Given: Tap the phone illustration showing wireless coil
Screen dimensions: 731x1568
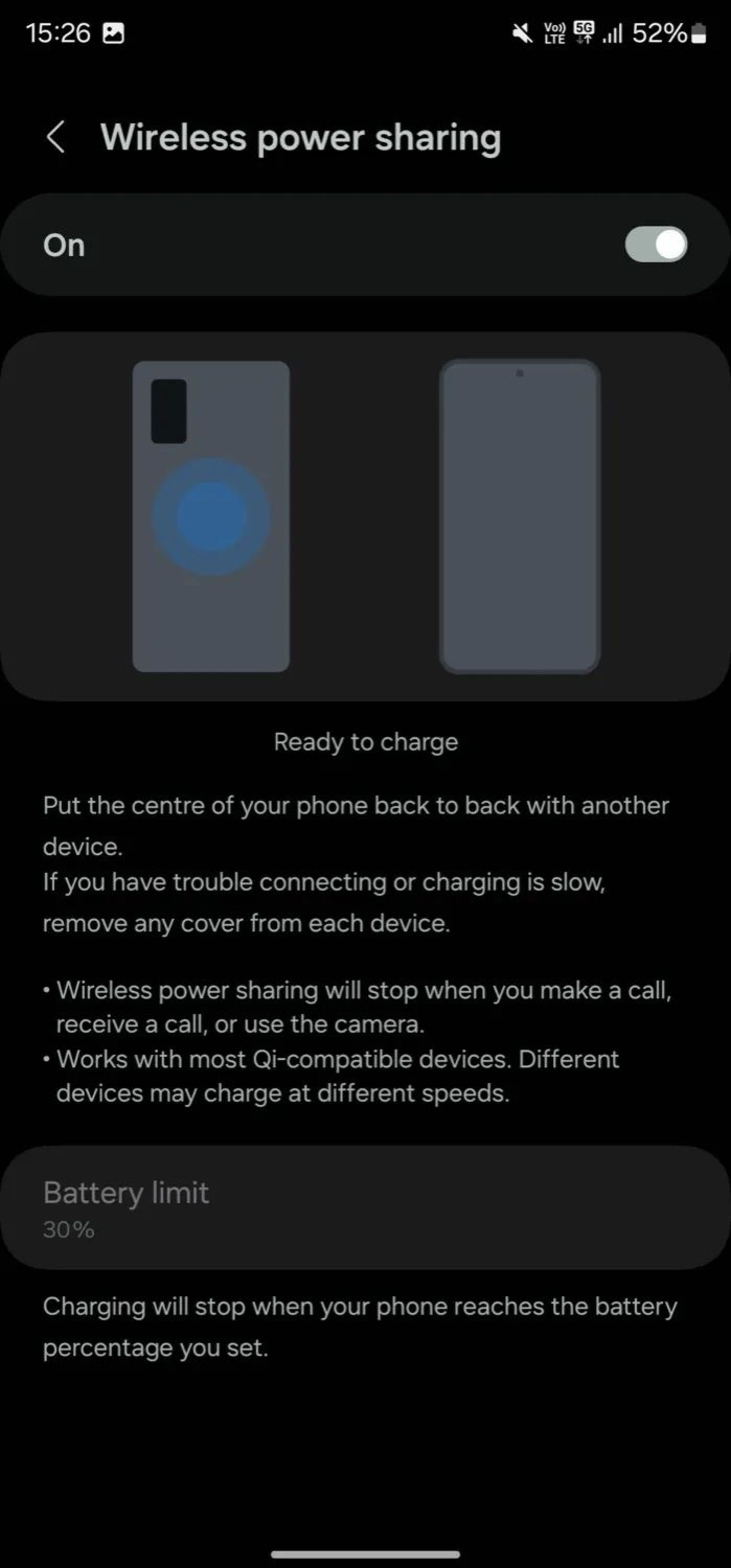Looking at the screenshot, I should point(210,510).
